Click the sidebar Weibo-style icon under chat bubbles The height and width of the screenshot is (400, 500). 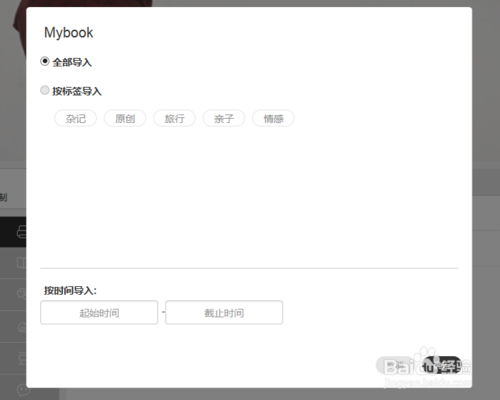(21, 327)
